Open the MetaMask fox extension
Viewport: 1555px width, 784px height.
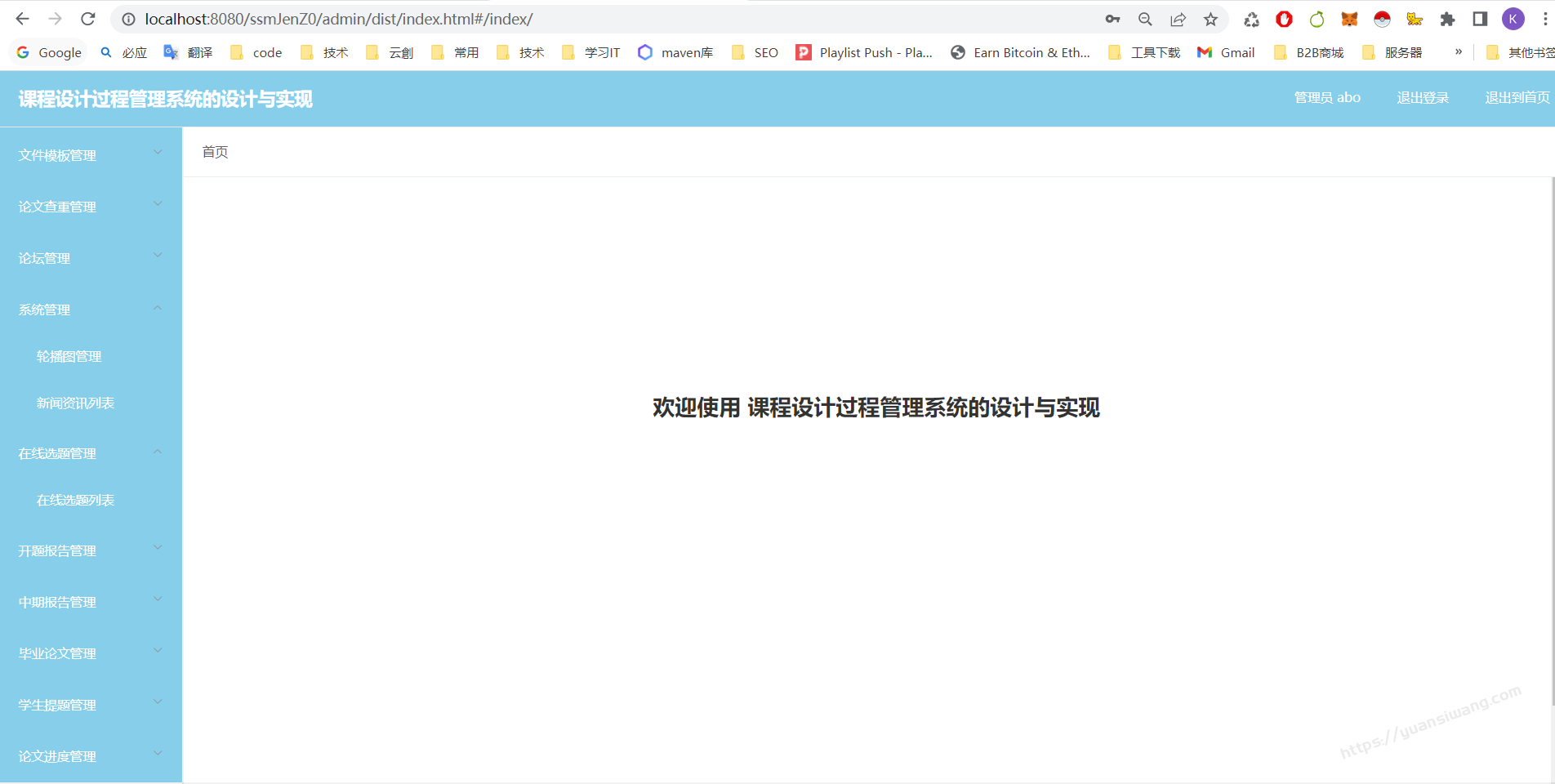(1349, 19)
